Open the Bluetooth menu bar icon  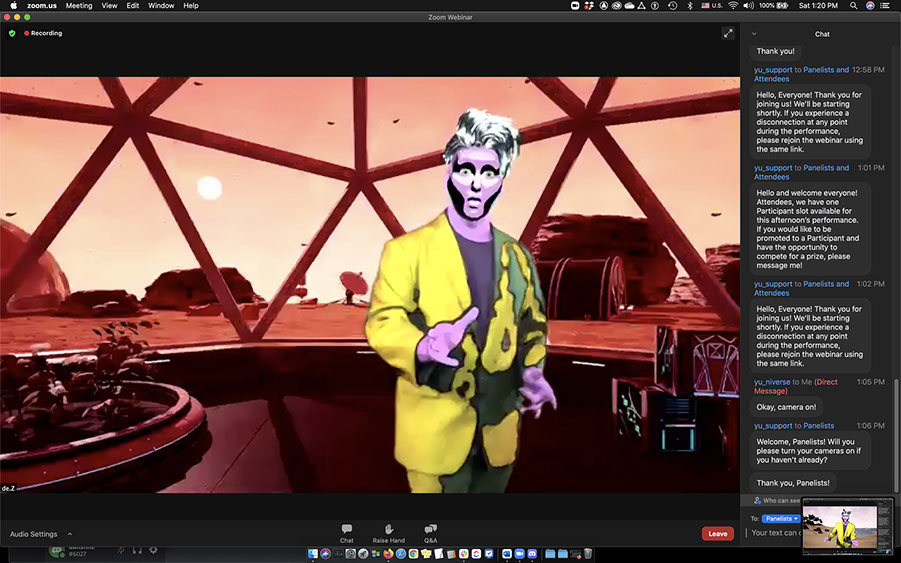click(689, 6)
